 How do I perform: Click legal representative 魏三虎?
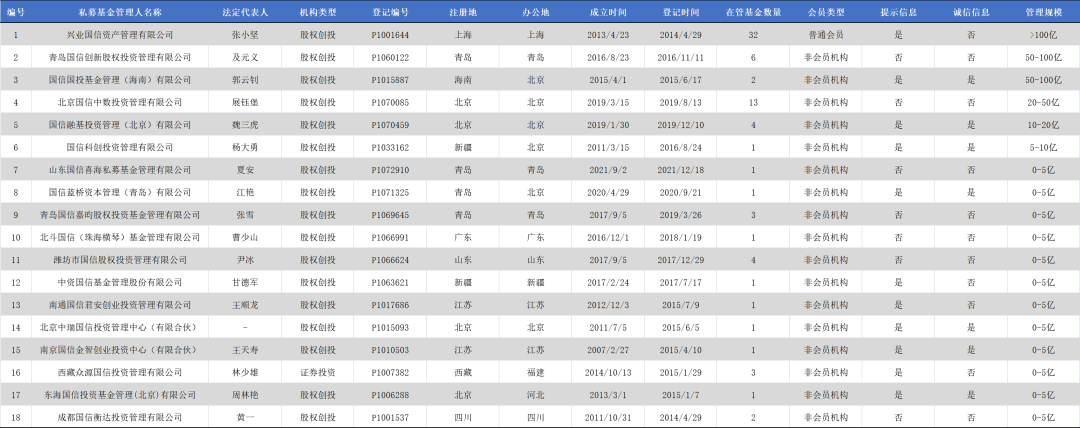(x=246, y=125)
